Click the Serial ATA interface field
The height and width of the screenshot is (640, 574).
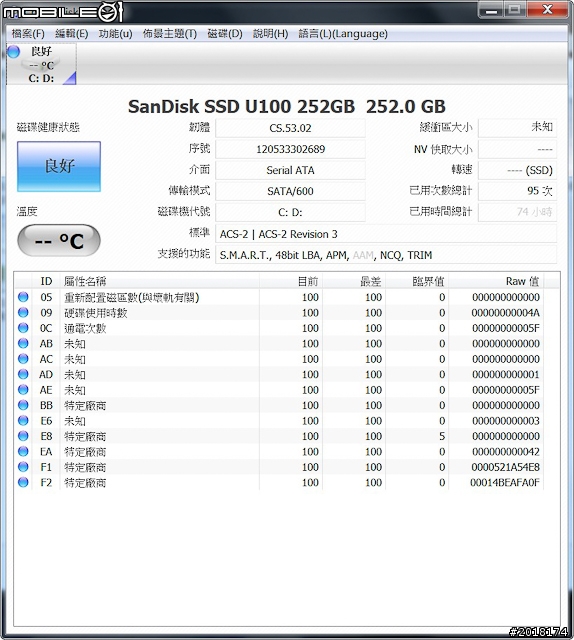[x=290, y=170]
